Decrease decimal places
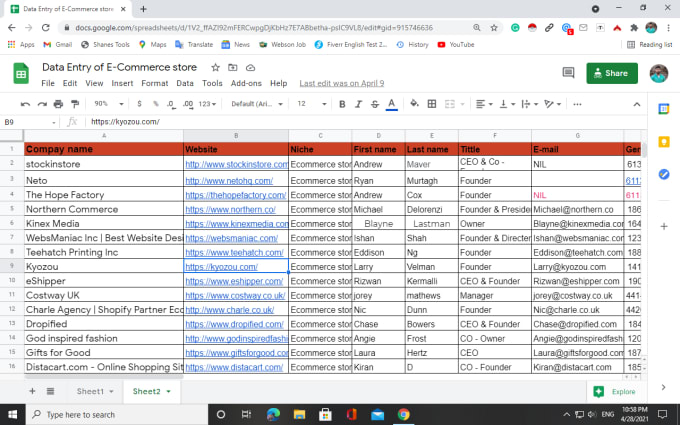The height and width of the screenshot is (425, 680). pos(171,104)
